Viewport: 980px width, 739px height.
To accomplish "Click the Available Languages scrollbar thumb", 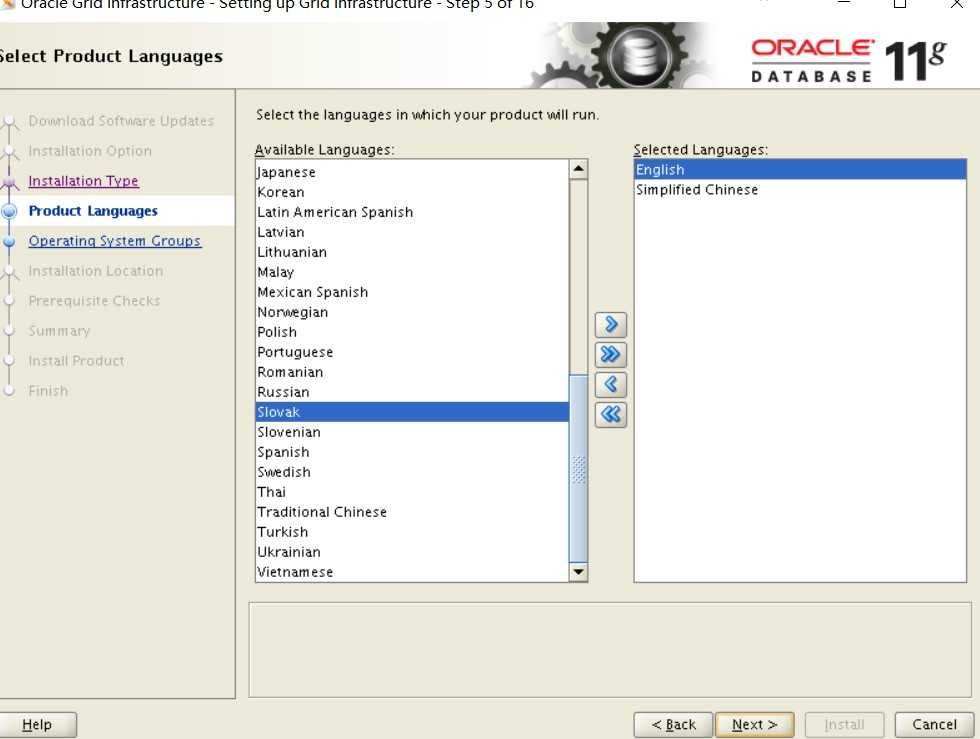I will [x=578, y=468].
